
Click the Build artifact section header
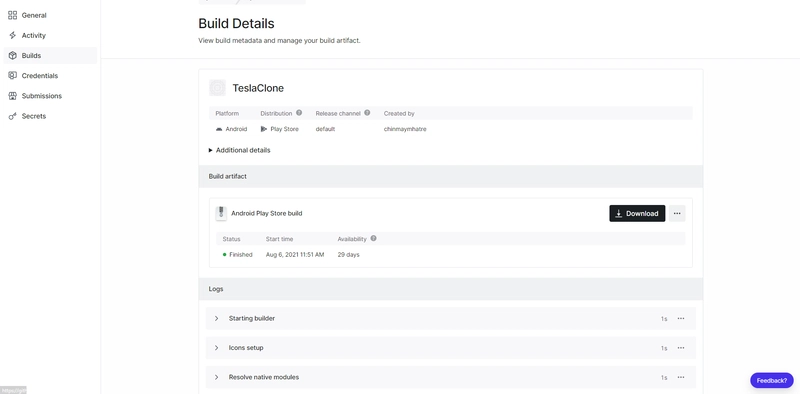[451, 176]
